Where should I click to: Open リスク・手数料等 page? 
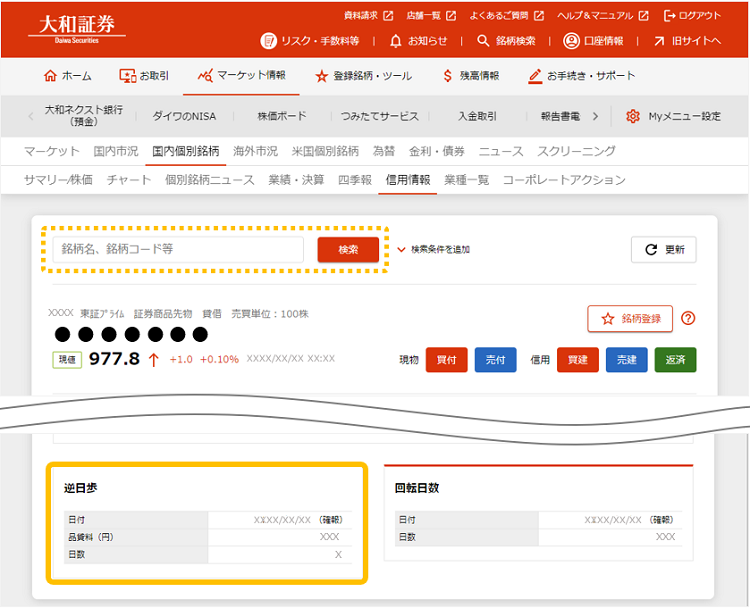(x=309, y=41)
